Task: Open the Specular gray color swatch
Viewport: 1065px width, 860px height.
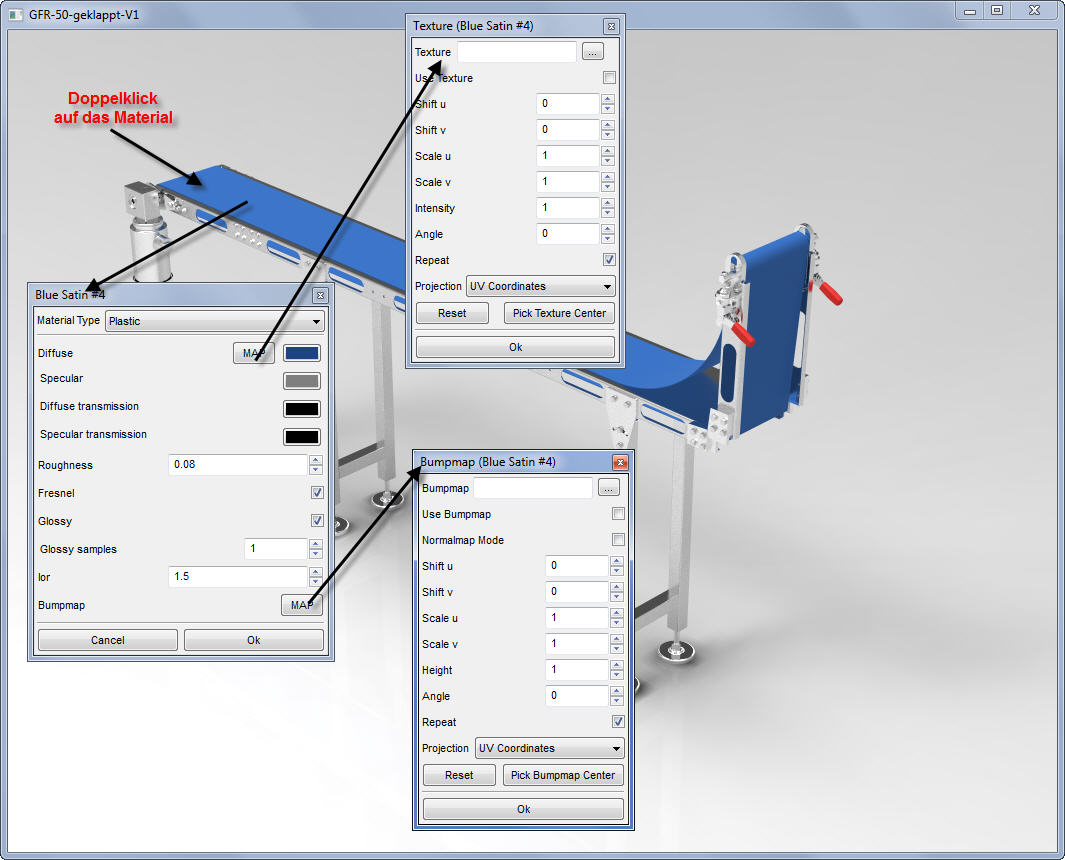Action: 302,381
